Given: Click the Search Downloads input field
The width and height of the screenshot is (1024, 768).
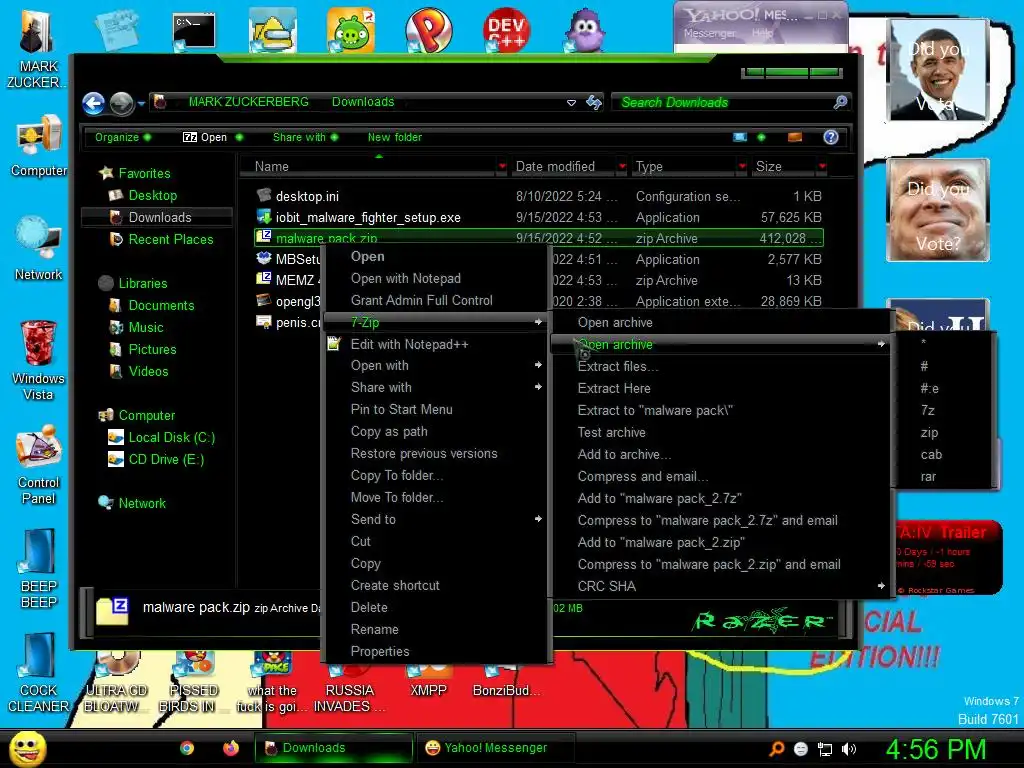Looking at the screenshot, I should [x=724, y=103].
